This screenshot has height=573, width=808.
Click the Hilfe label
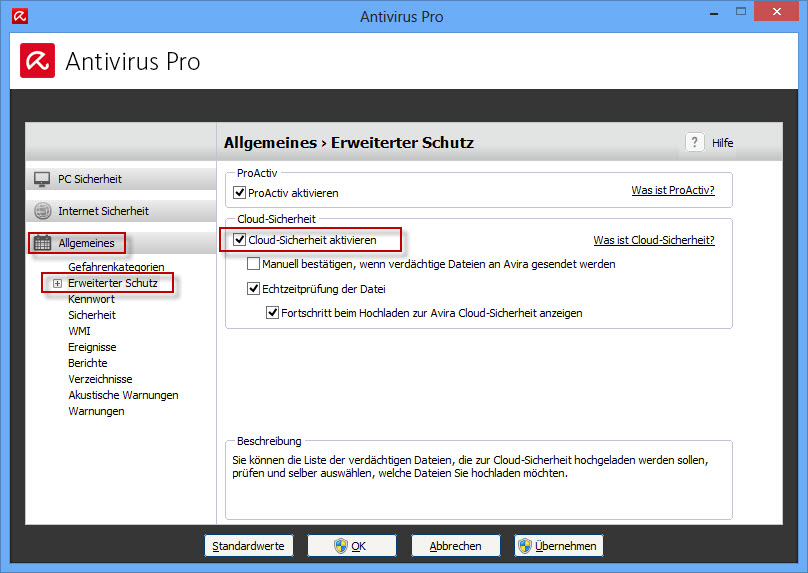point(722,143)
